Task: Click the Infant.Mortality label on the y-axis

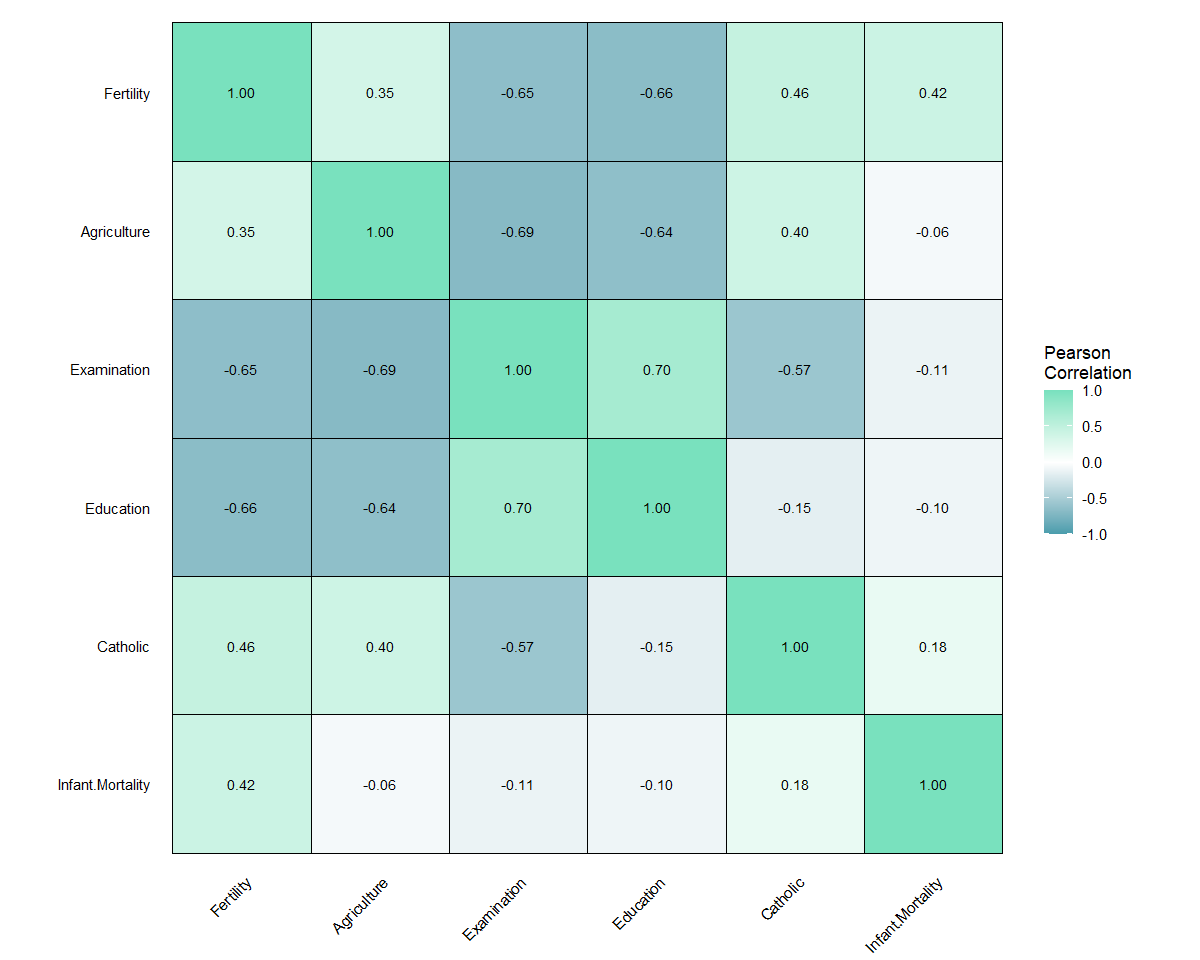Action: [x=104, y=785]
